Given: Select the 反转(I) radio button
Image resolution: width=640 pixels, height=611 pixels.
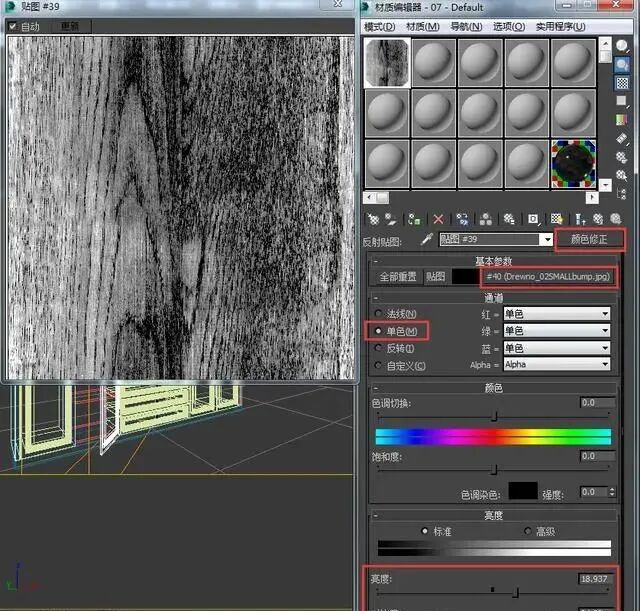Looking at the screenshot, I should (378, 348).
